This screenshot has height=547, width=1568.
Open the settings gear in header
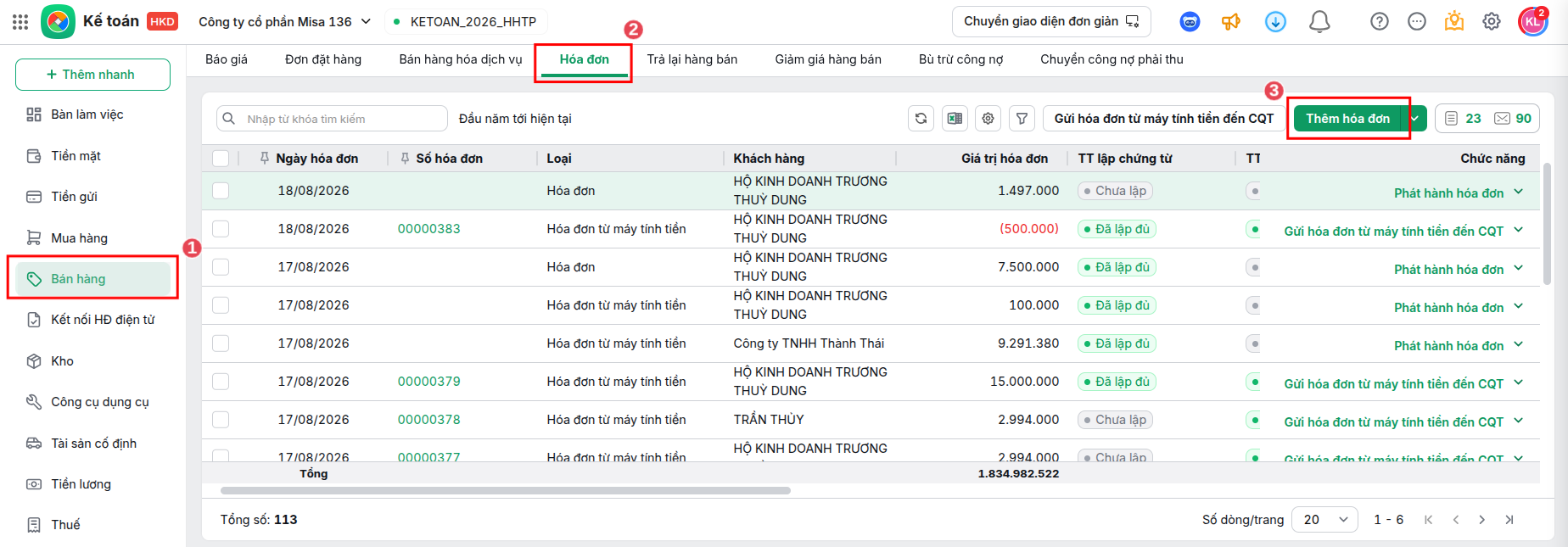click(x=1492, y=22)
